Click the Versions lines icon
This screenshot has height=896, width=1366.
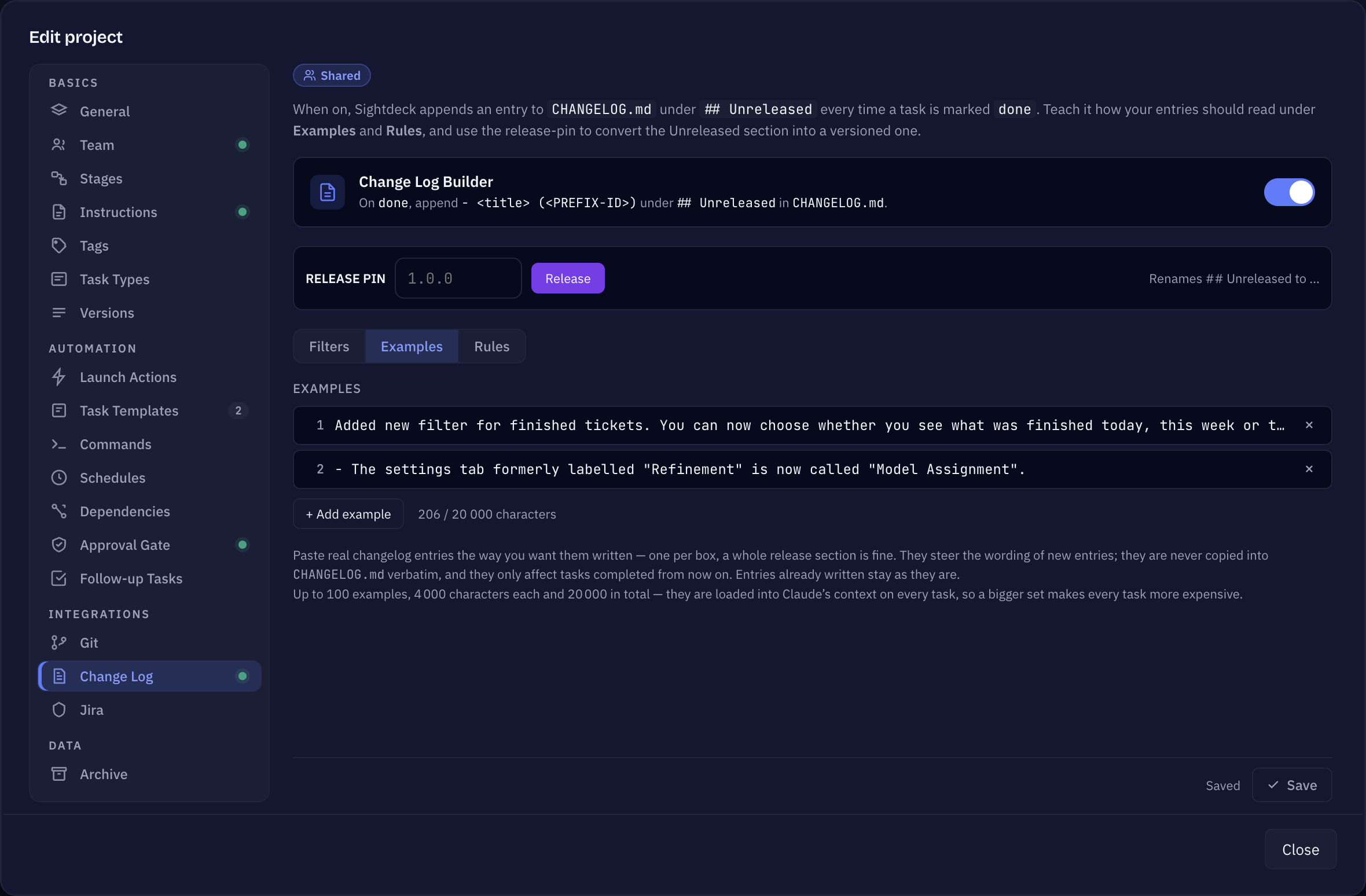(59, 313)
